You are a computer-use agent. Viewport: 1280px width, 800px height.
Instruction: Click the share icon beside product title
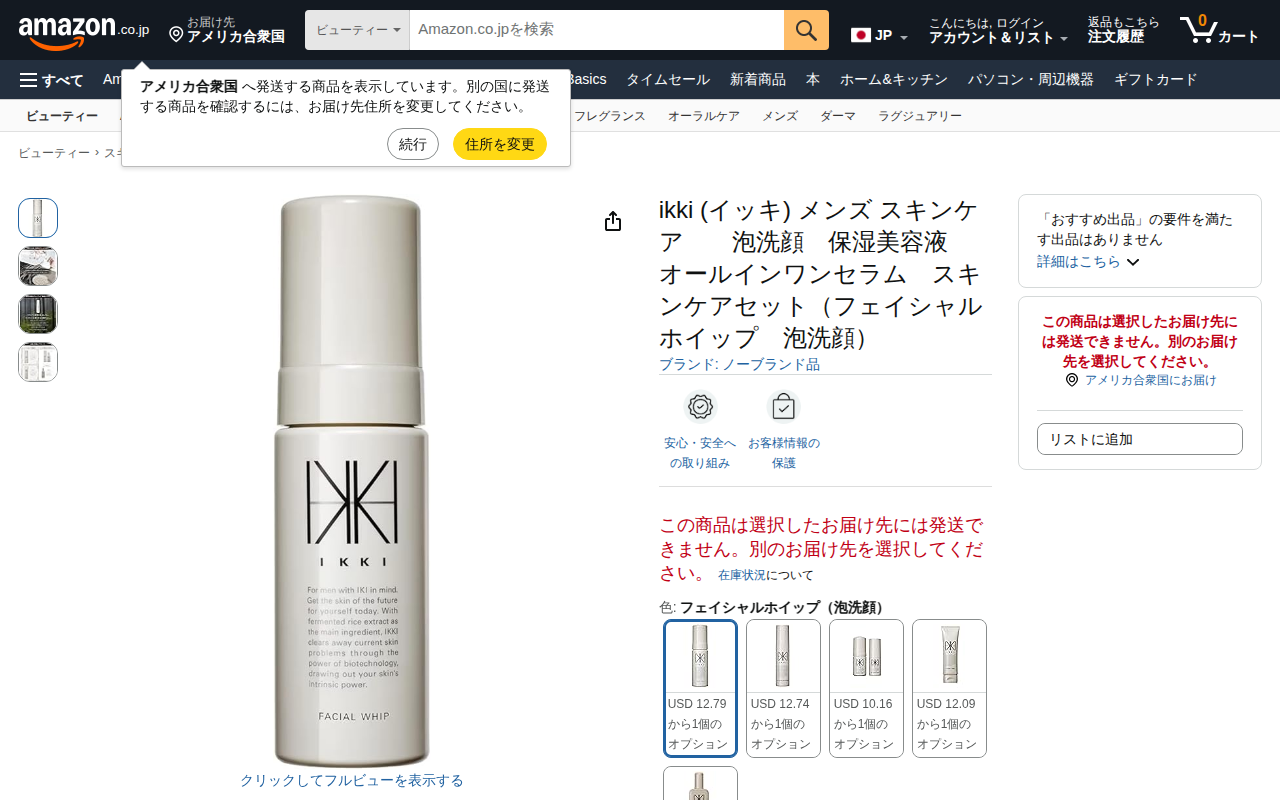[x=613, y=221]
